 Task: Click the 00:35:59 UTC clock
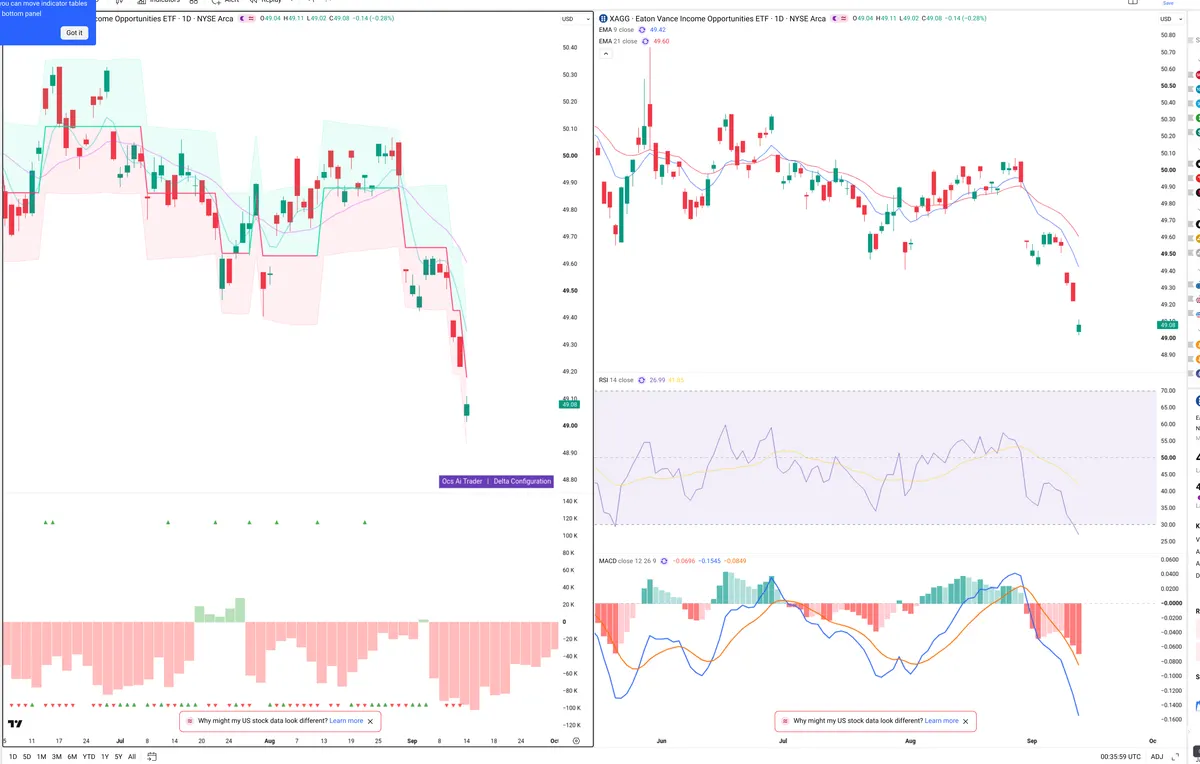[x=1123, y=757]
